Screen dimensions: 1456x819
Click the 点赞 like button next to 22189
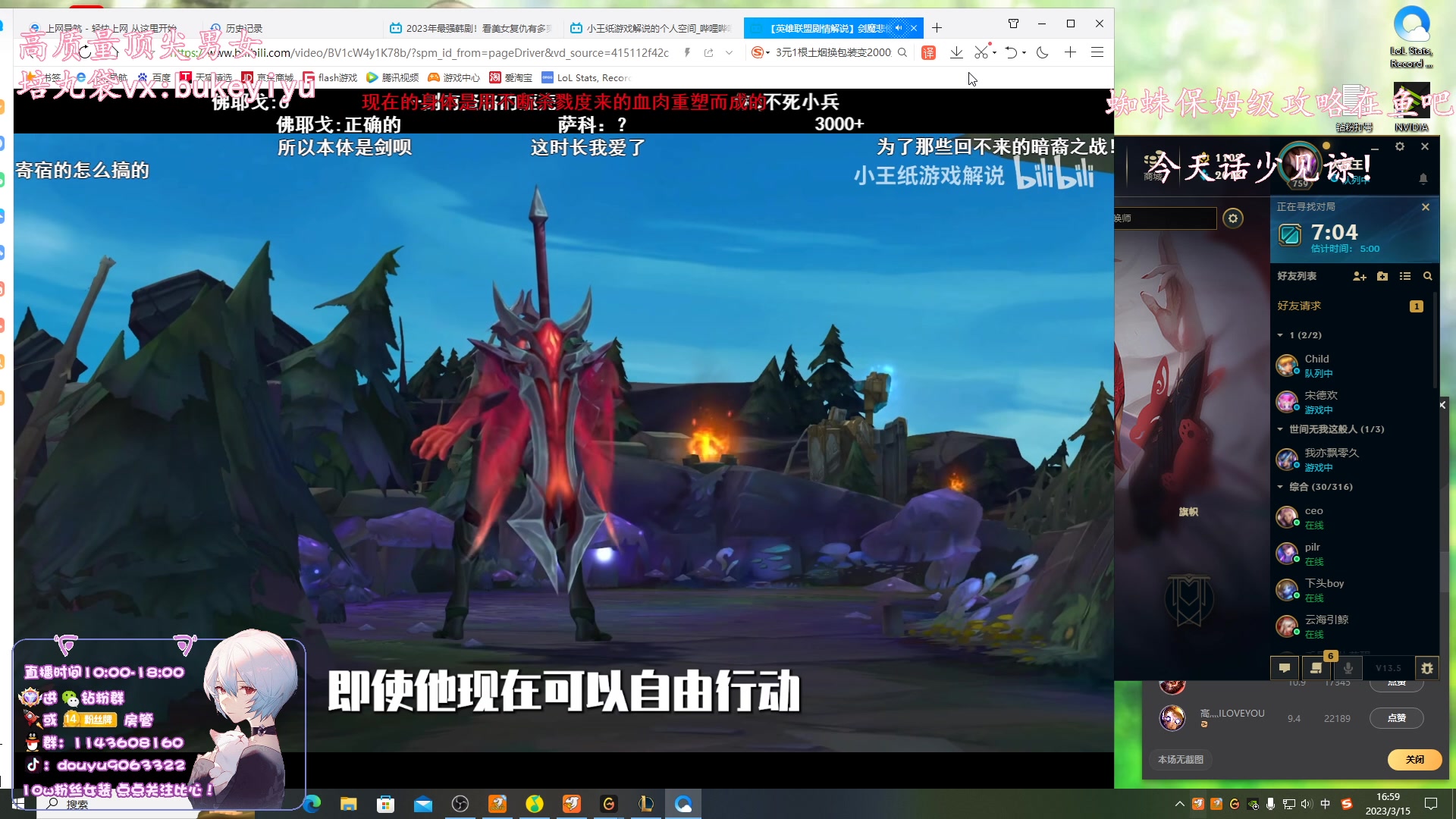1398,718
